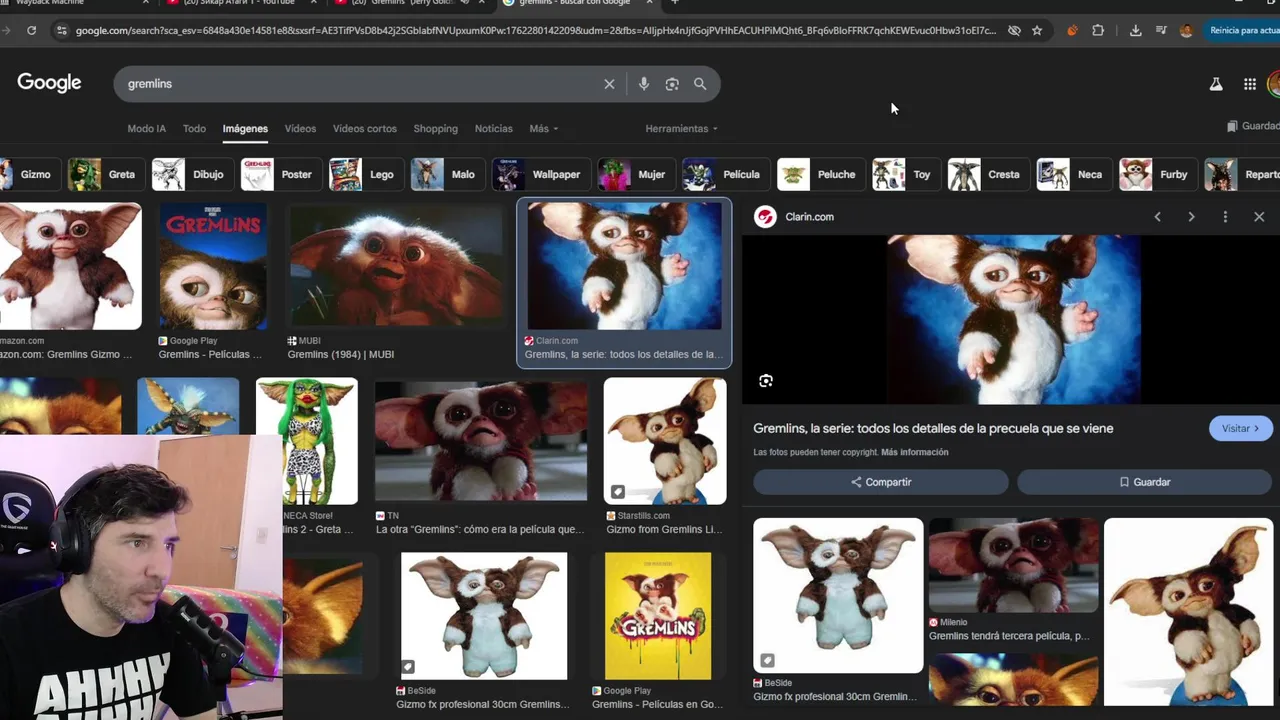
Task: Filter images by Dibujo chip
Action: [192, 174]
